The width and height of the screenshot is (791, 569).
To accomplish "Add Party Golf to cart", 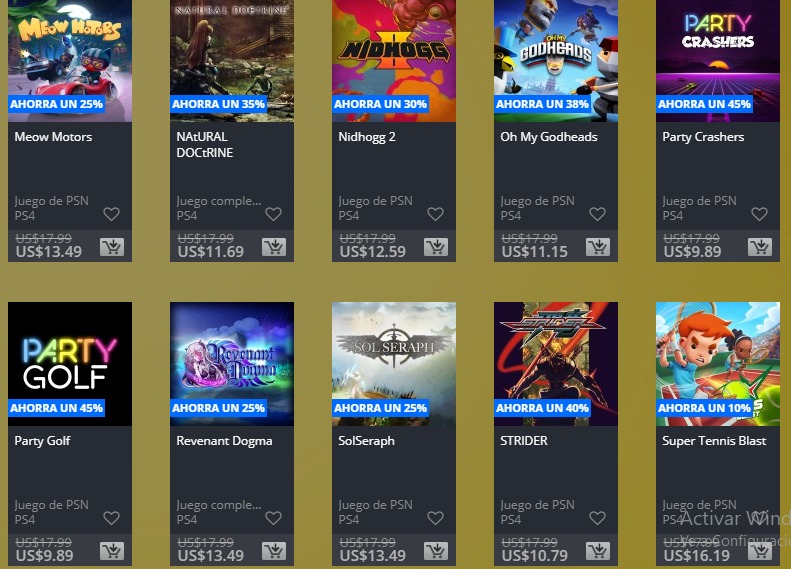I will 112,551.
